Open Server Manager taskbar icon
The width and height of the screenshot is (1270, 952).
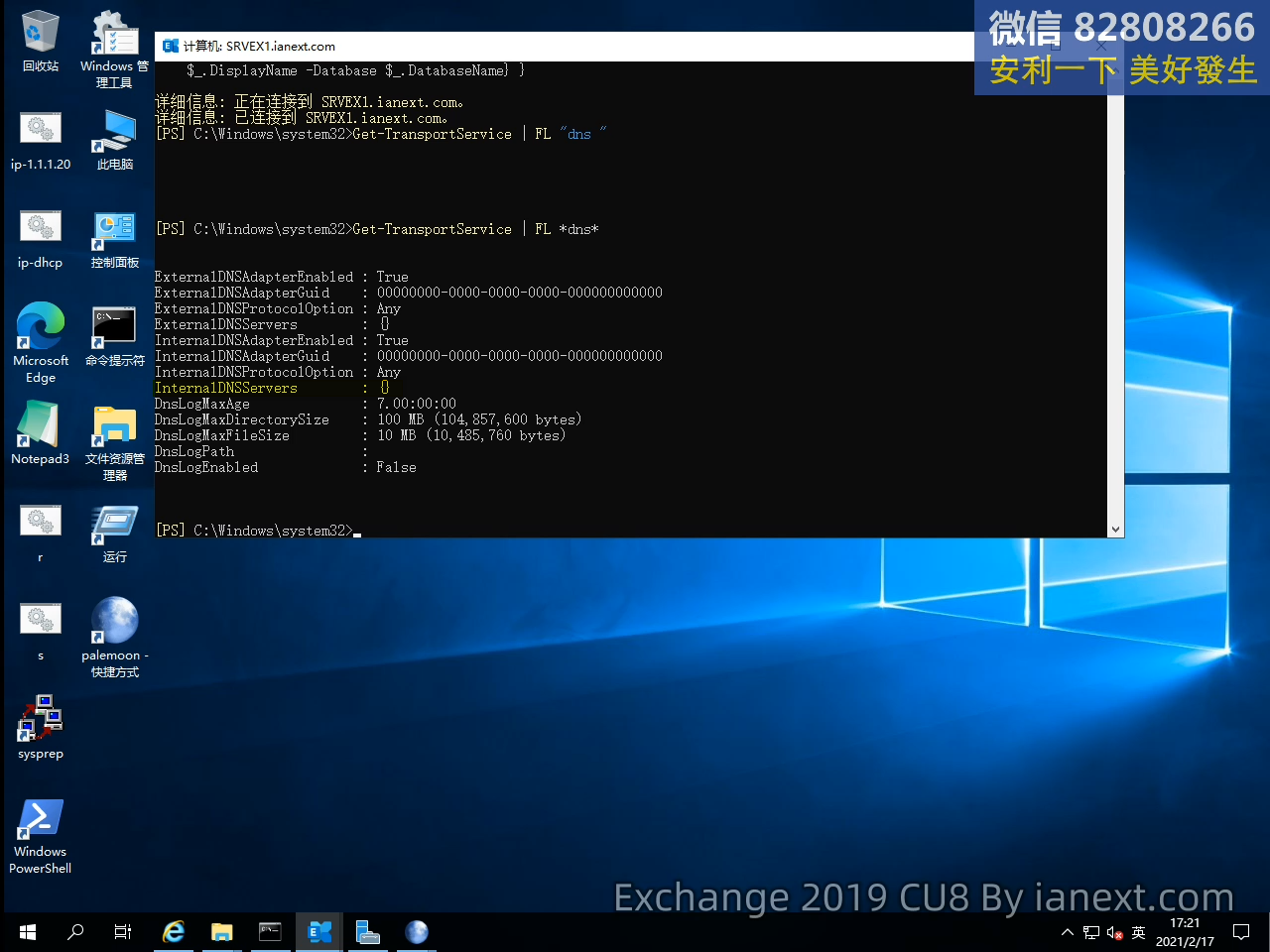point(368,932)
